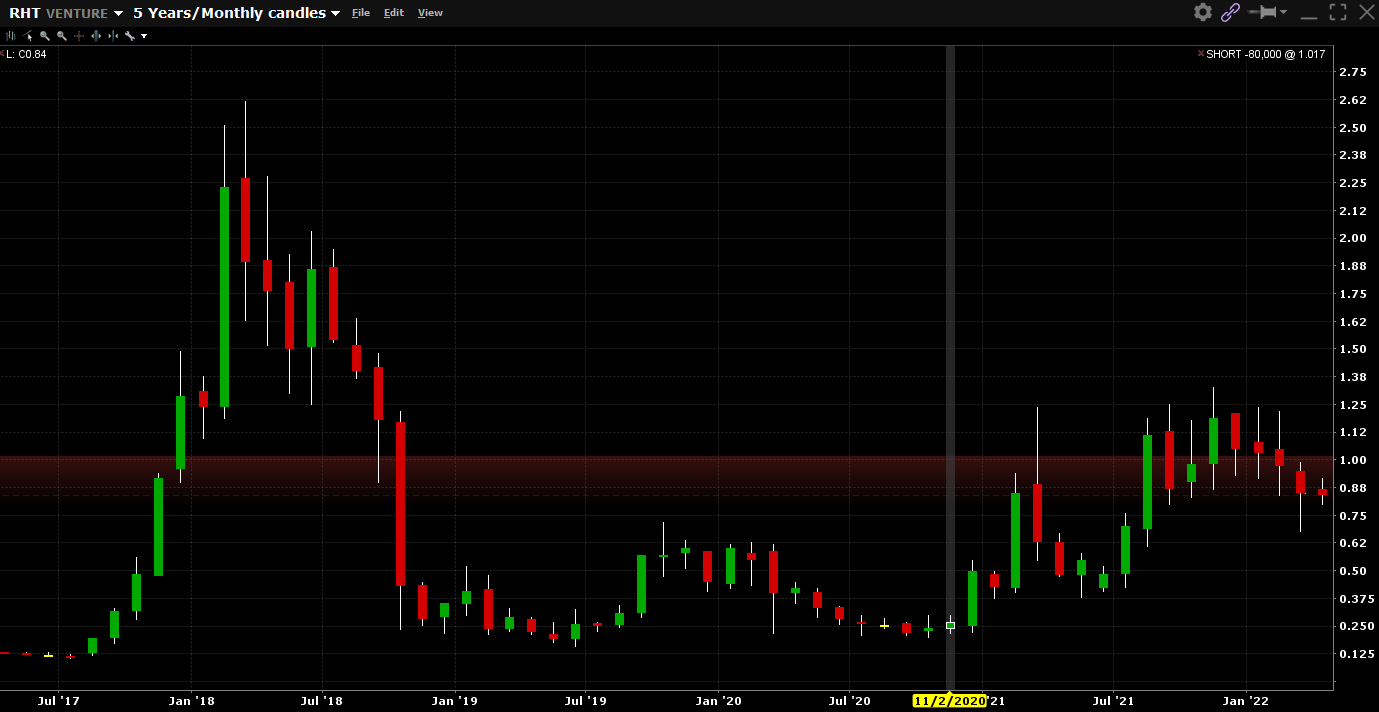Click the 2.75 price axis label

pyautogui.click(x=1352, y=72)
